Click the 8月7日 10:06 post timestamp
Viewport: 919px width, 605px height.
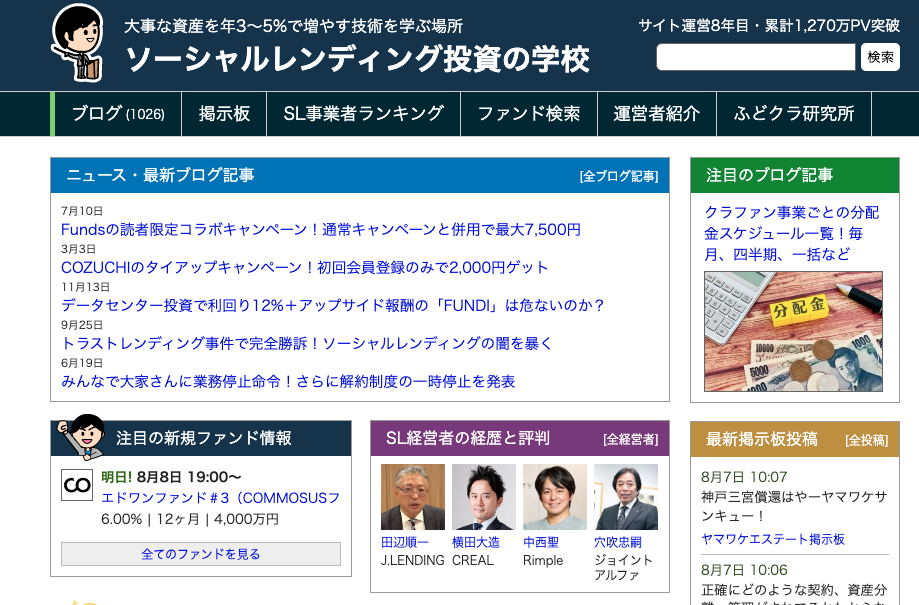coord(744,570)
